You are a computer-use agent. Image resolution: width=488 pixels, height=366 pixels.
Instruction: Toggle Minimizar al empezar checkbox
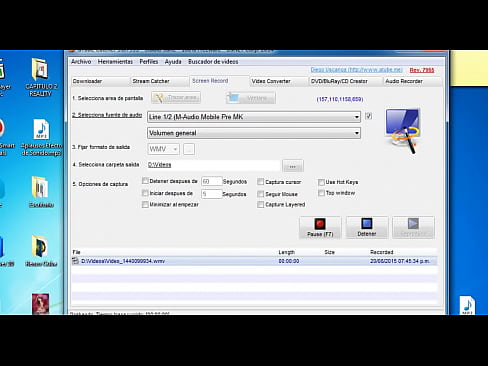click(145, 204)
